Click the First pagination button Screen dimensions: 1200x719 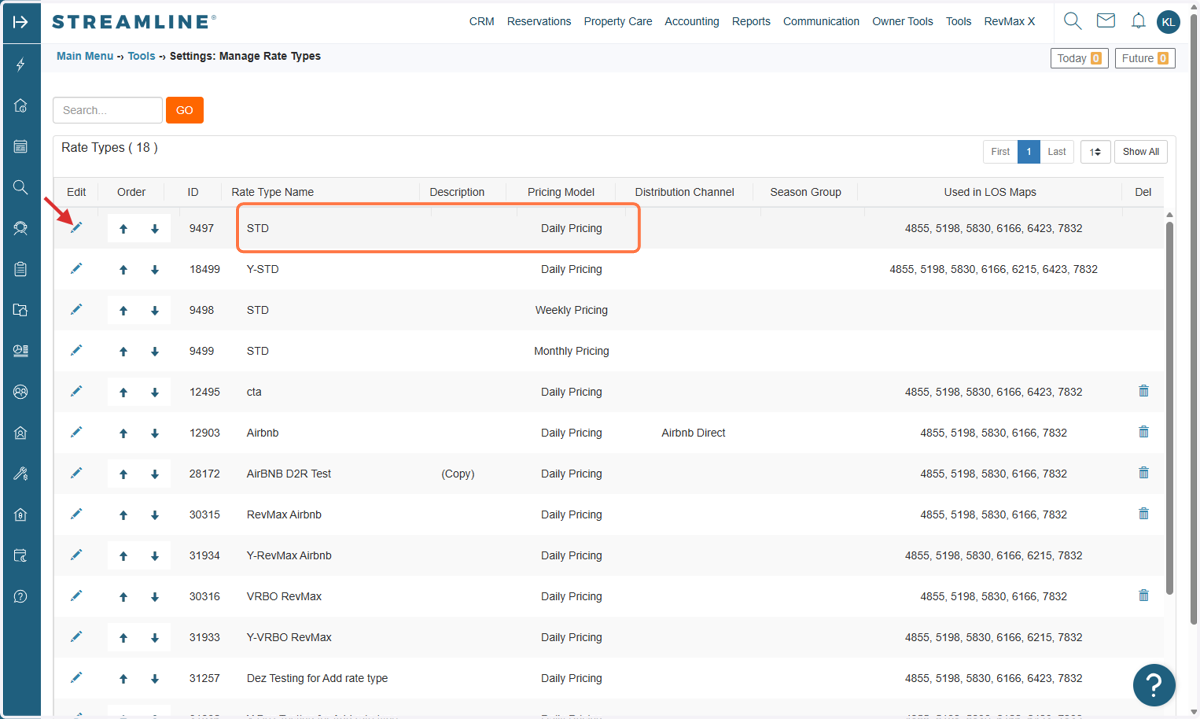click(1000, 152)
